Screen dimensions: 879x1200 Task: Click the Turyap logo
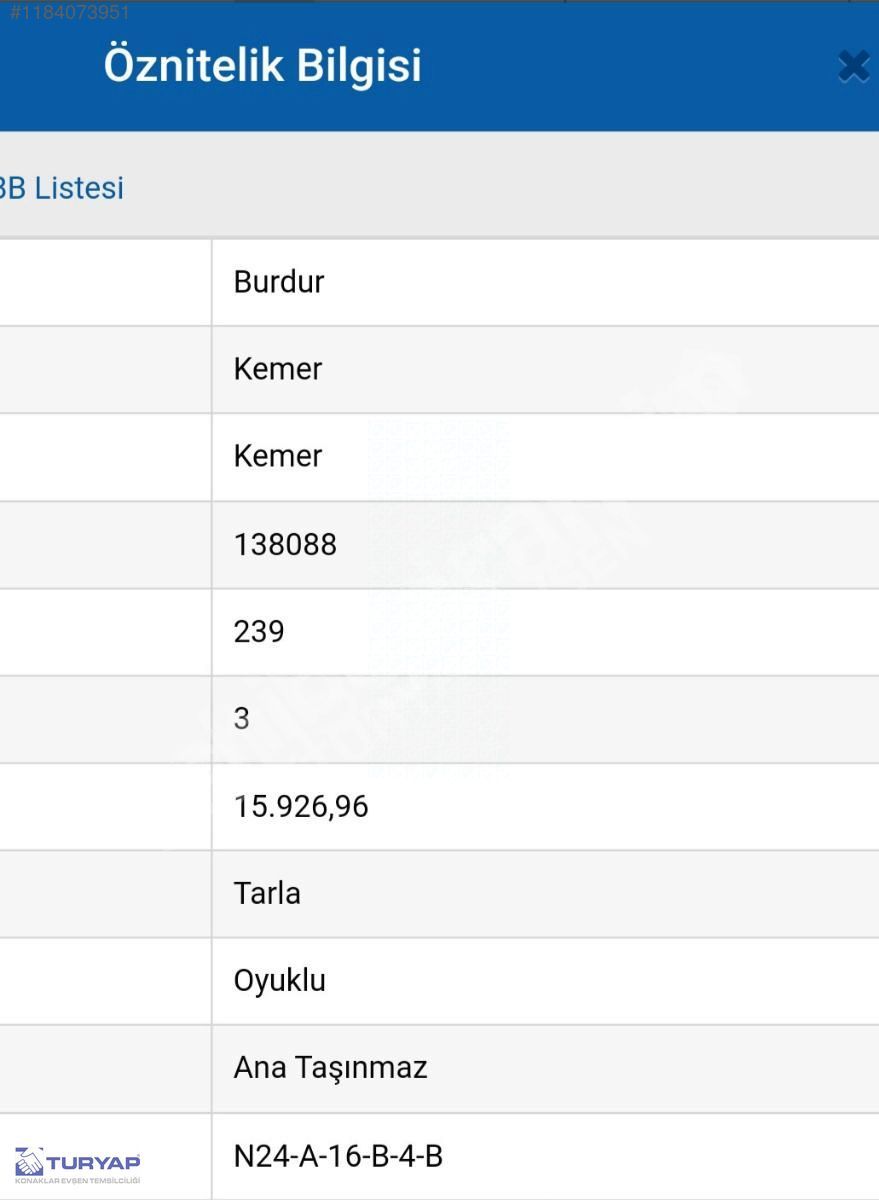coord(77,1164)
